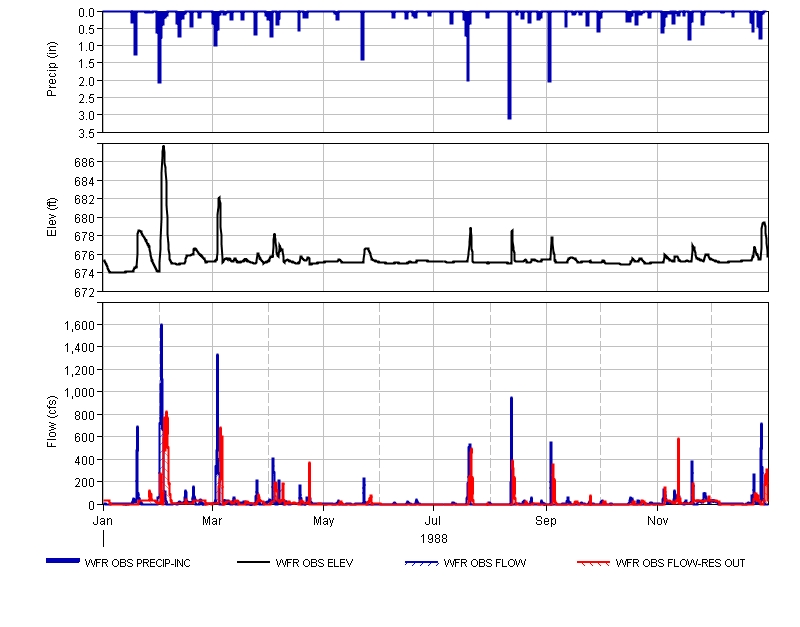Click the Sep label on the time axis
The width and height of the screenshot is (800, 627).
click(x=546, y=521)
